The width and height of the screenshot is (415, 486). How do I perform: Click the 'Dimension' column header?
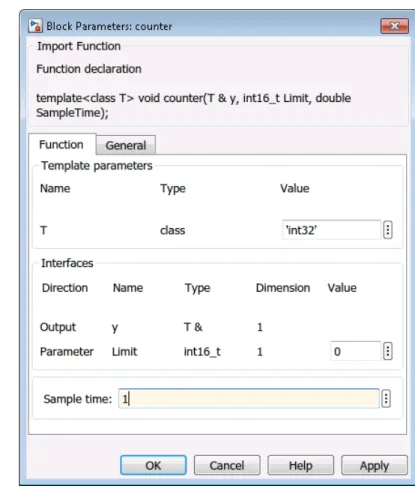283,288
